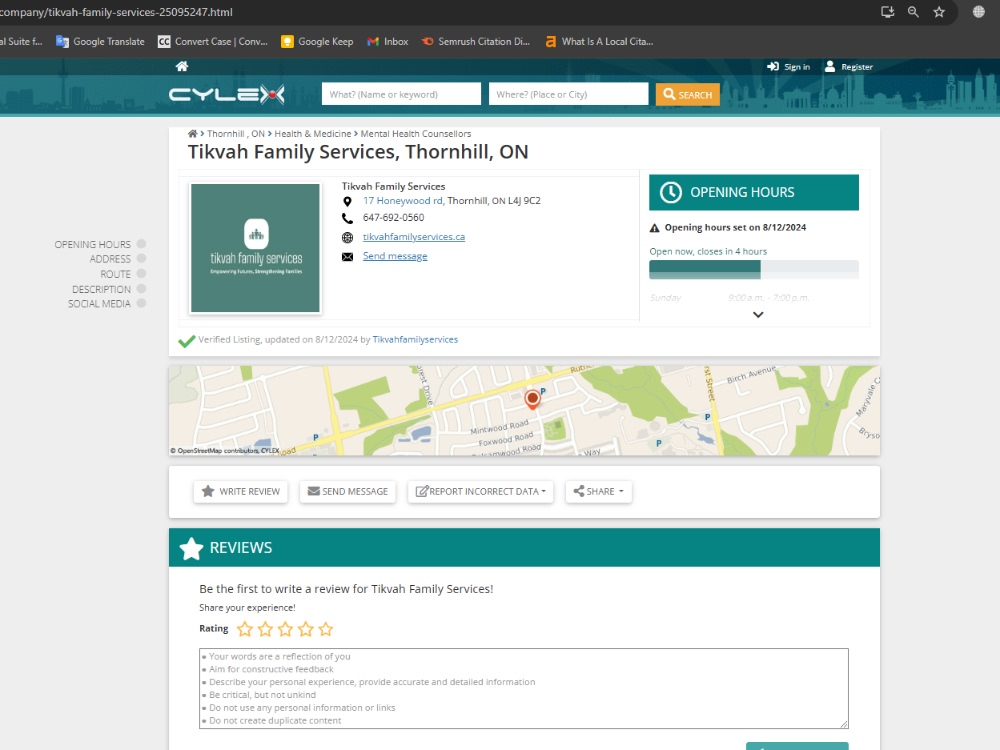Click the browser zoom magnifier icon

point(913,12)
